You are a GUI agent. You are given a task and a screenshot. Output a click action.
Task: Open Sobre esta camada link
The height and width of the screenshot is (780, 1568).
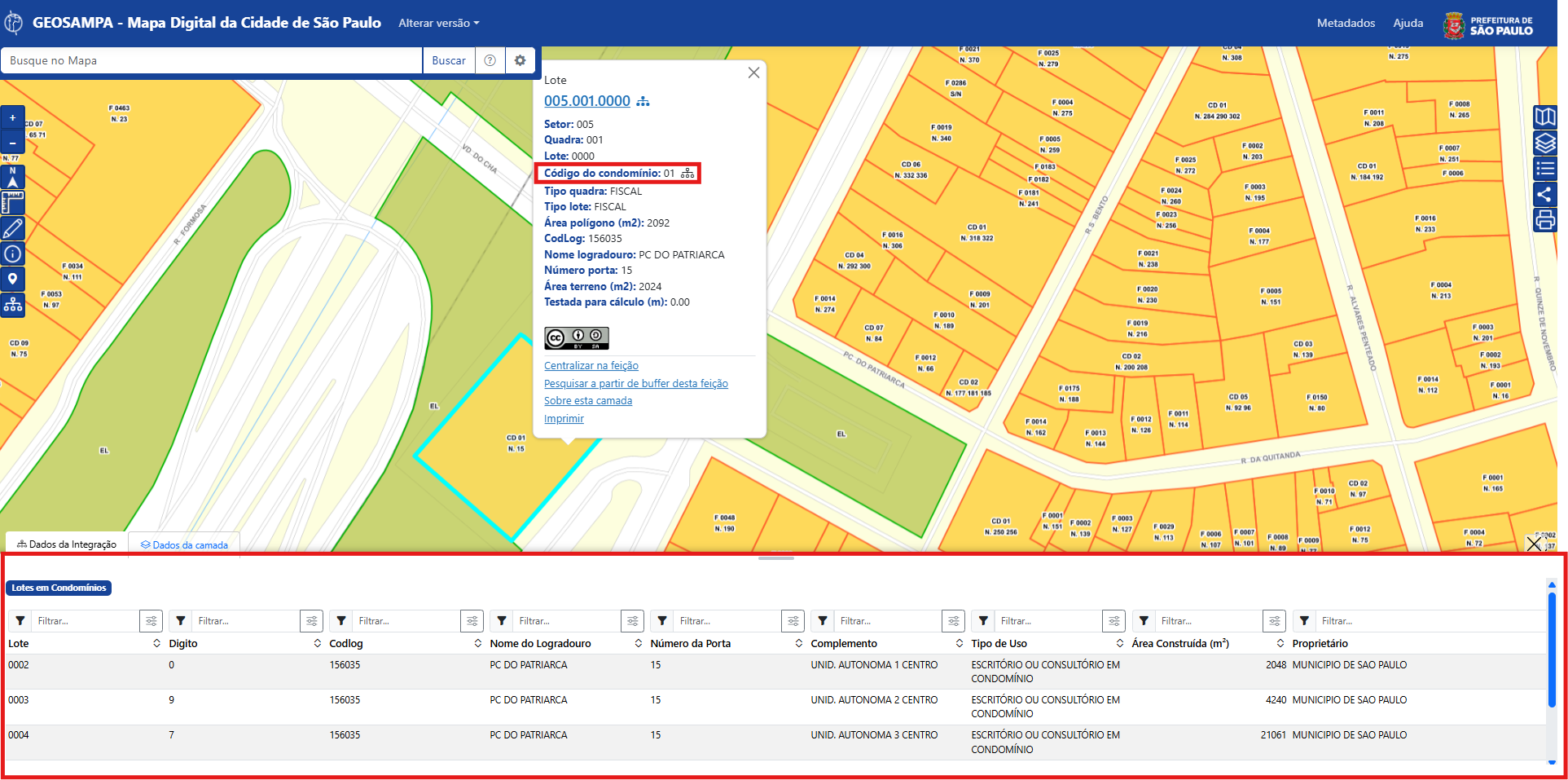(588, 401)
